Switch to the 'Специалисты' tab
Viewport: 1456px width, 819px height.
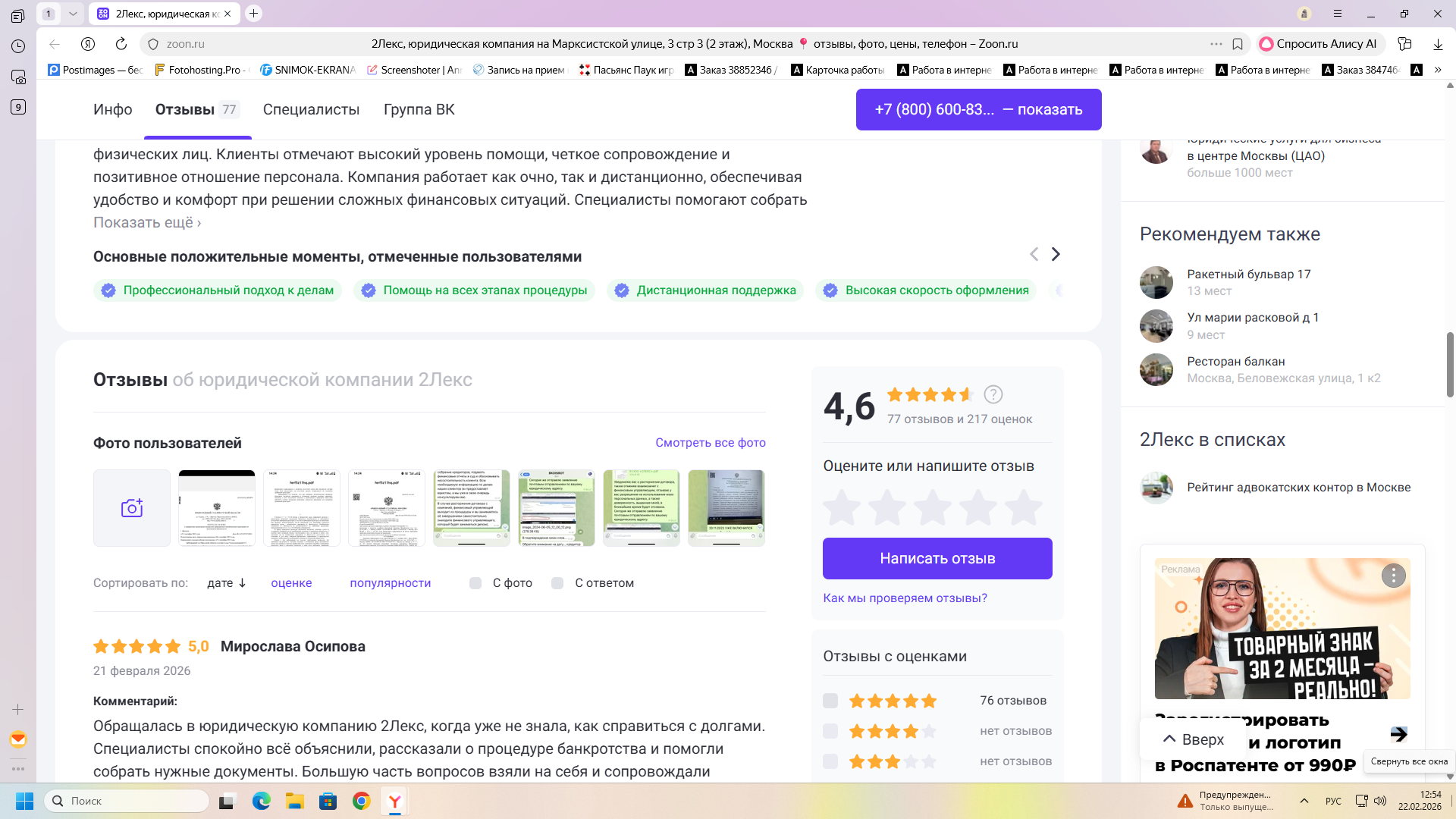point(311,109)
